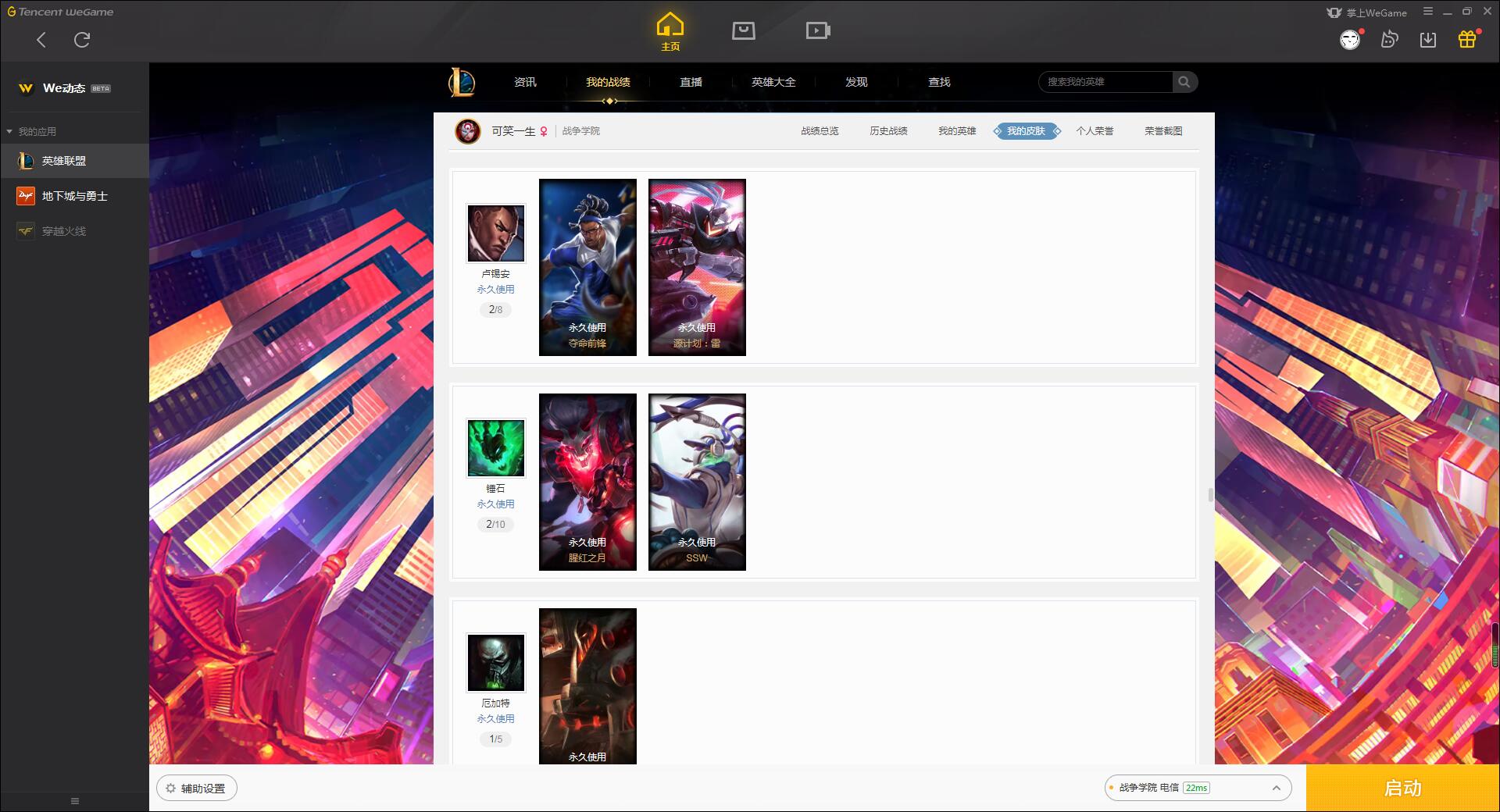This screenshot has height=812, width=1500.
Task: Click 永久使用 under 卢锡安
Action: point(495,290)
